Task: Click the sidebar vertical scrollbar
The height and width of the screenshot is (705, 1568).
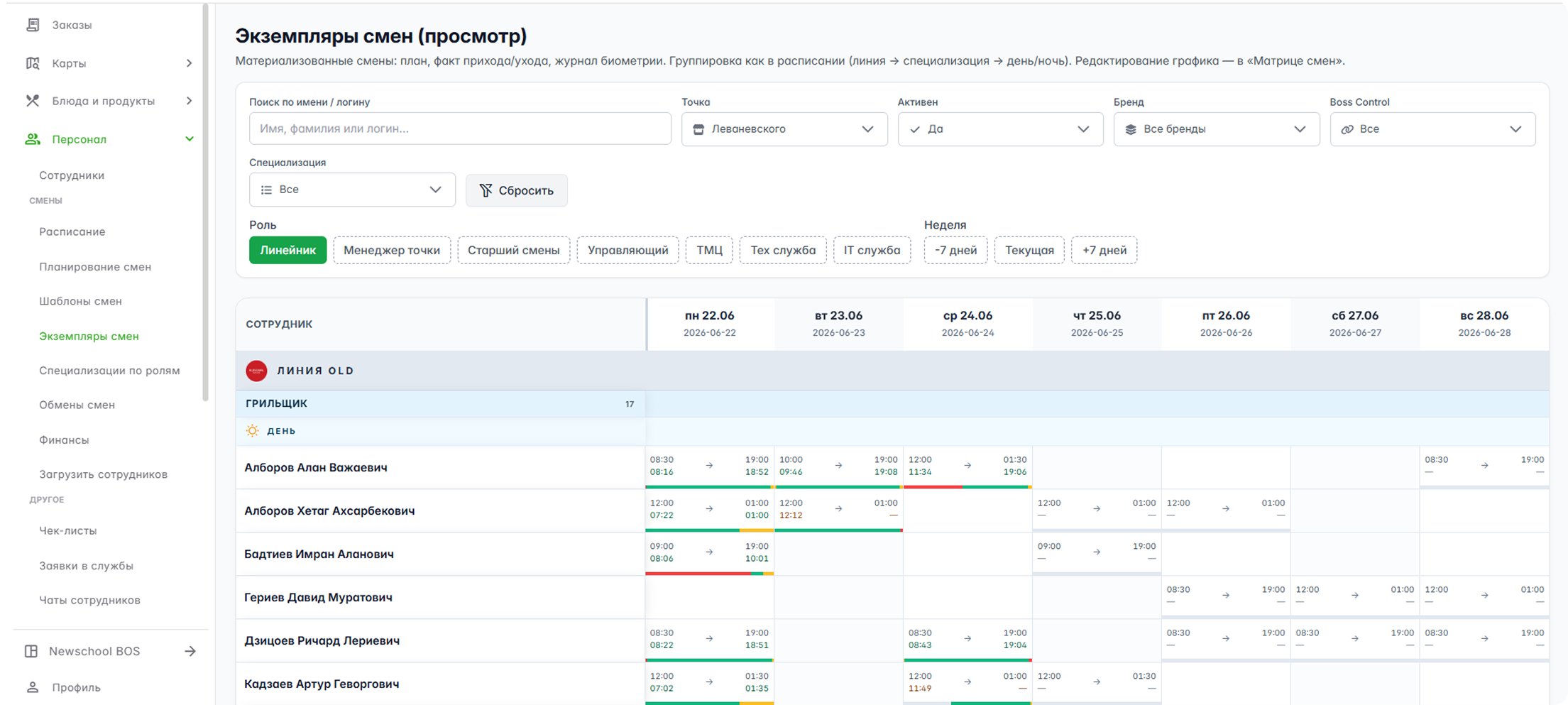Action: [x=206, y=202]
